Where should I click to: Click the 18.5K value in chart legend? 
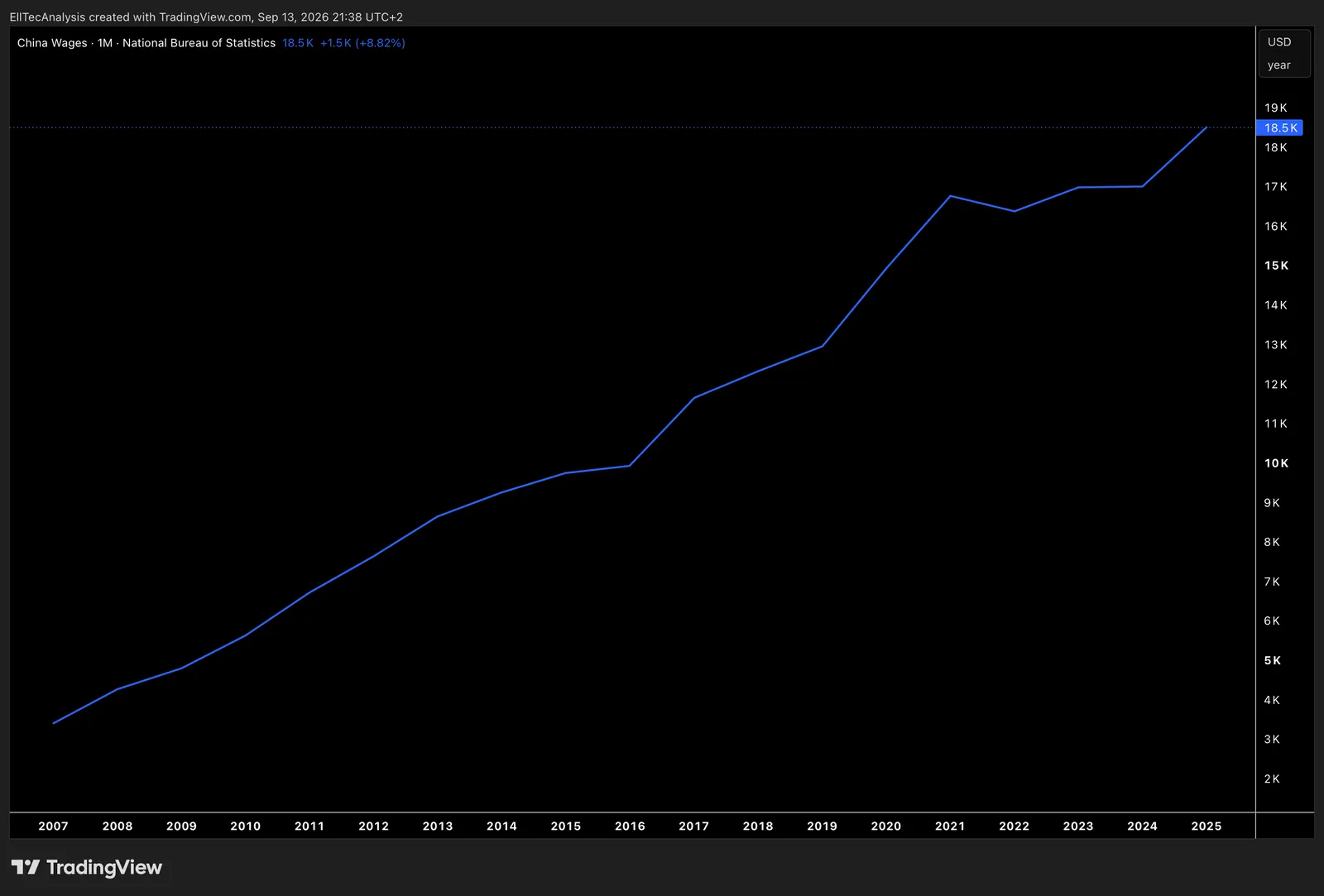coord(298,43)
